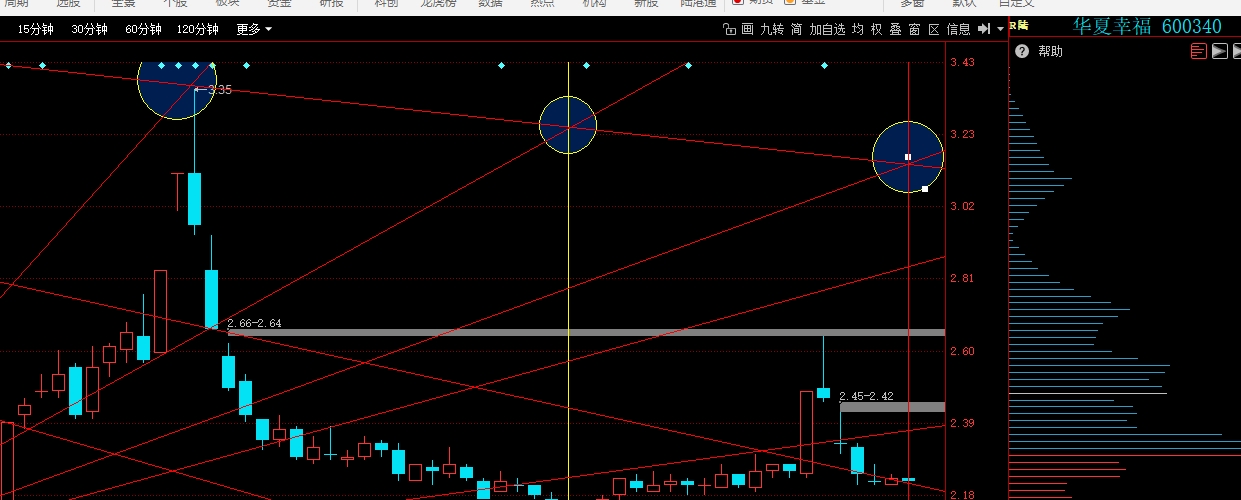Toggle the chart lock icon
Image resolution: width=1241 pixels, height=500 pixels.
click(729, 29)
